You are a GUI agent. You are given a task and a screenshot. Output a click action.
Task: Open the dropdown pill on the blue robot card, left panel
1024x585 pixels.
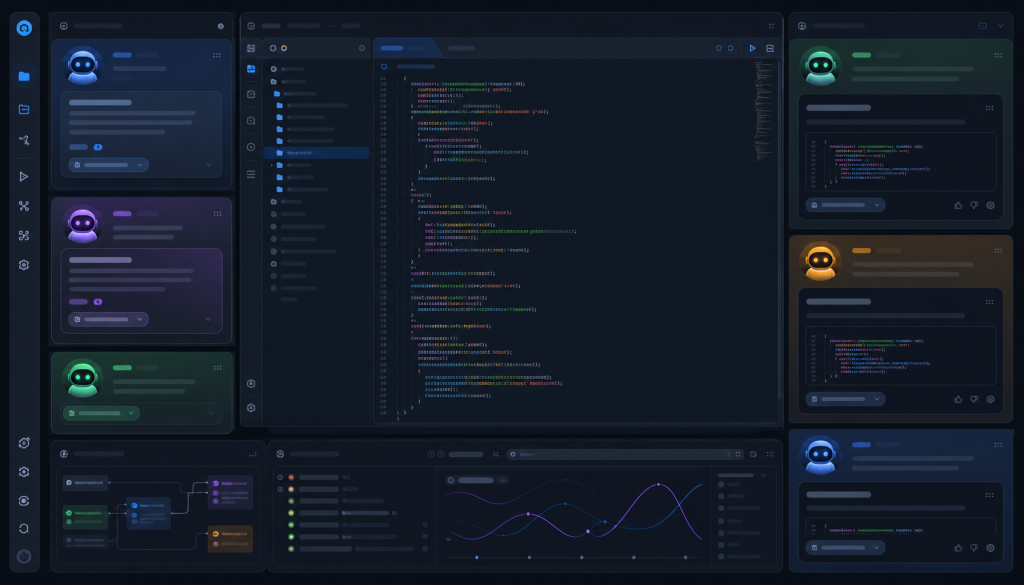click(x=108, y=165)
